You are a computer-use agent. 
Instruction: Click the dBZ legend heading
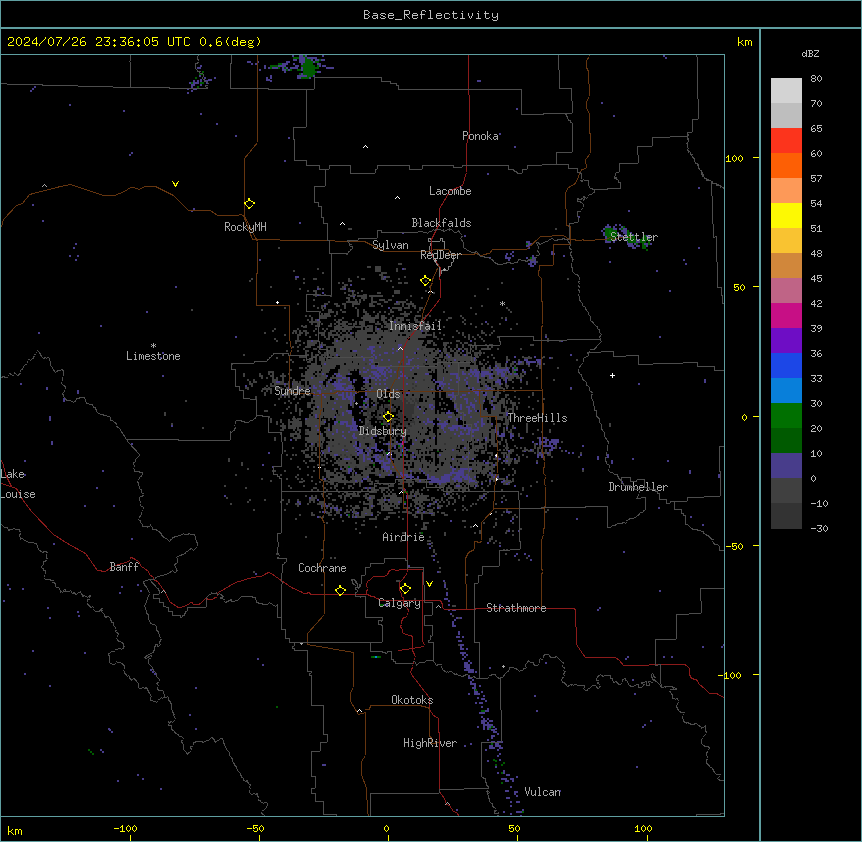pyautogui.click(x=810, y=54)
